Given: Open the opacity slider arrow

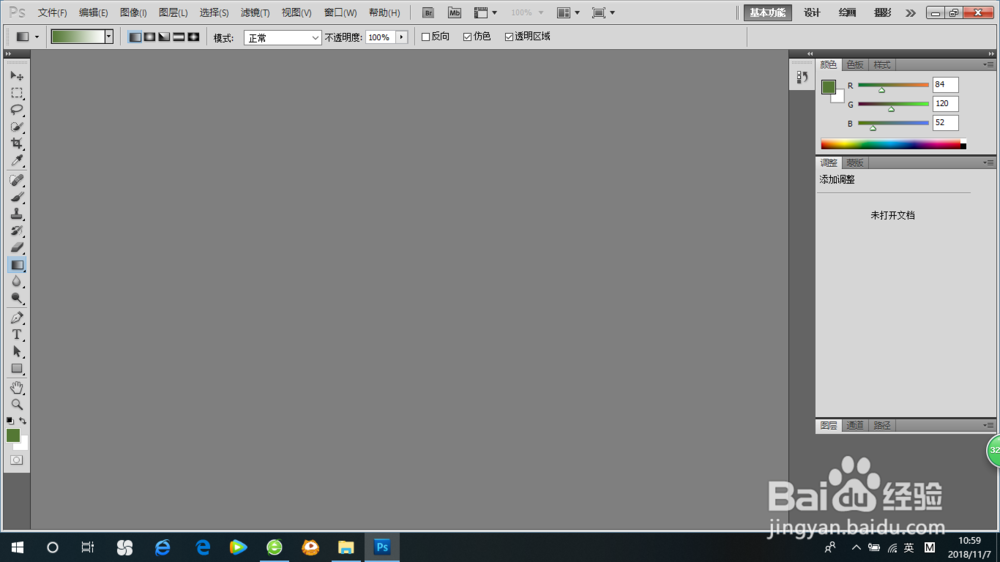Looking at the screenshot, I should tap(402, 38).
